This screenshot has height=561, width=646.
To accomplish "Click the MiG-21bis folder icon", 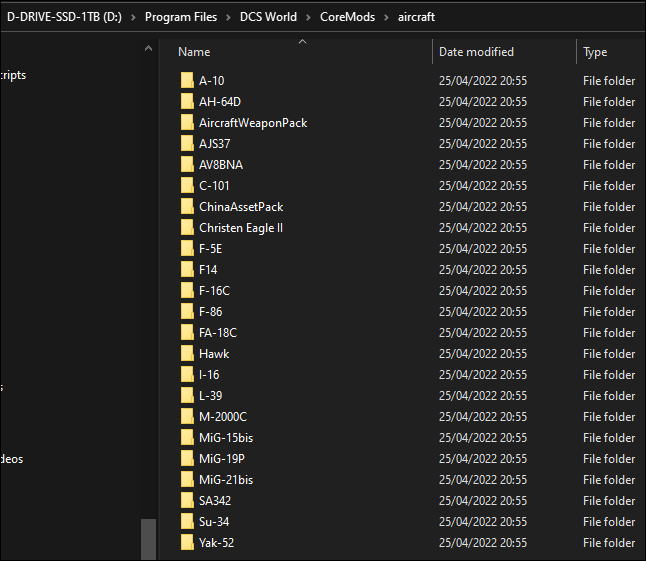I will (187, 479).
